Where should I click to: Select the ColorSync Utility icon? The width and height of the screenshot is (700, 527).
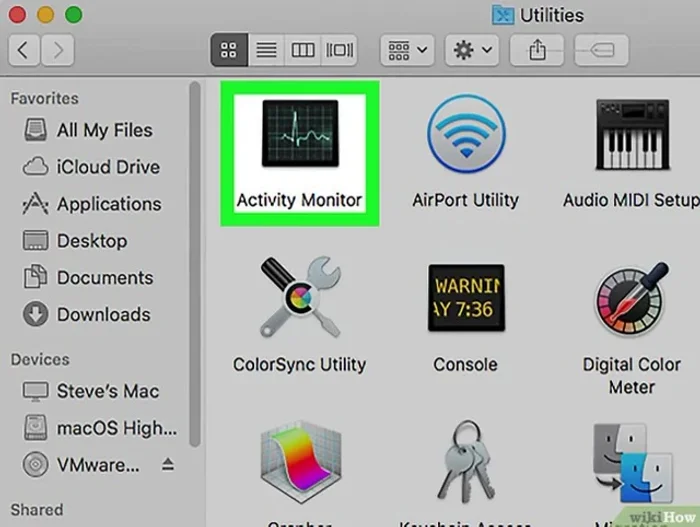click(x=300, y=297)
